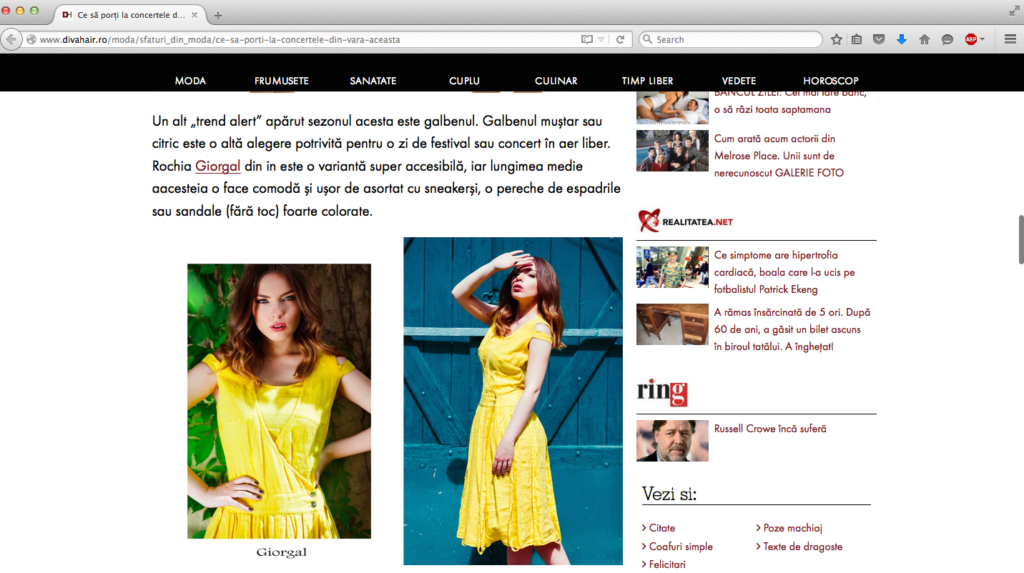Bookmark this page with the star icon
The image size is (1024, 573).
click(x=836, y=39)
